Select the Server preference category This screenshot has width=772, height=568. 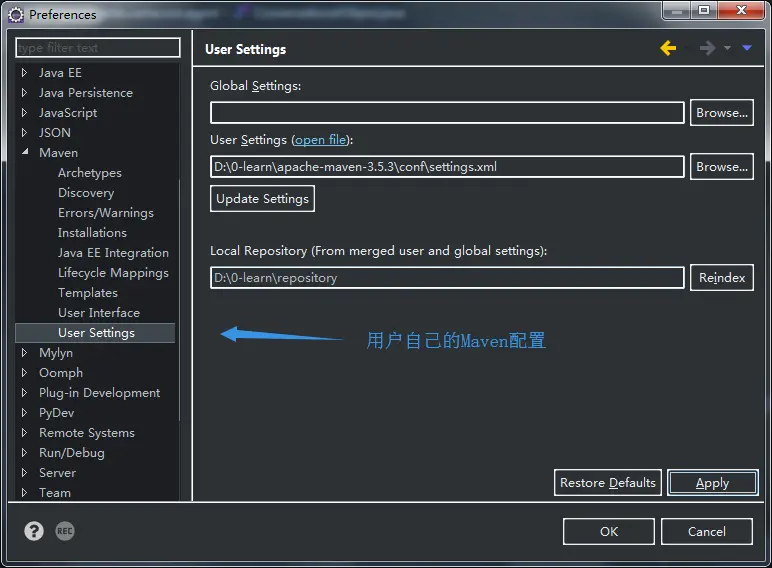(58, 473)
